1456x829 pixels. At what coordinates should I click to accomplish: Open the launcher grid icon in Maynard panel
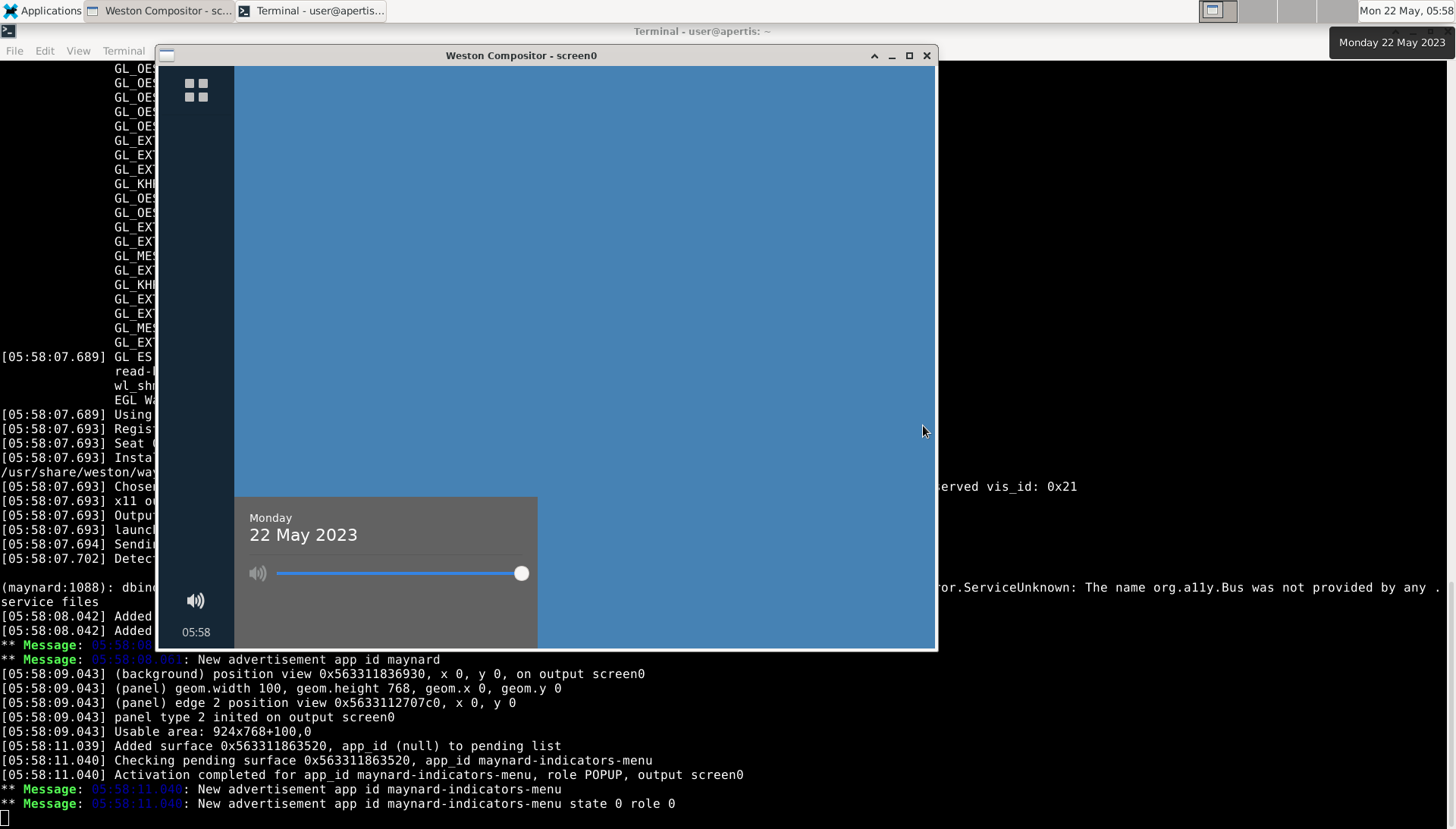[x=196, y=90]
